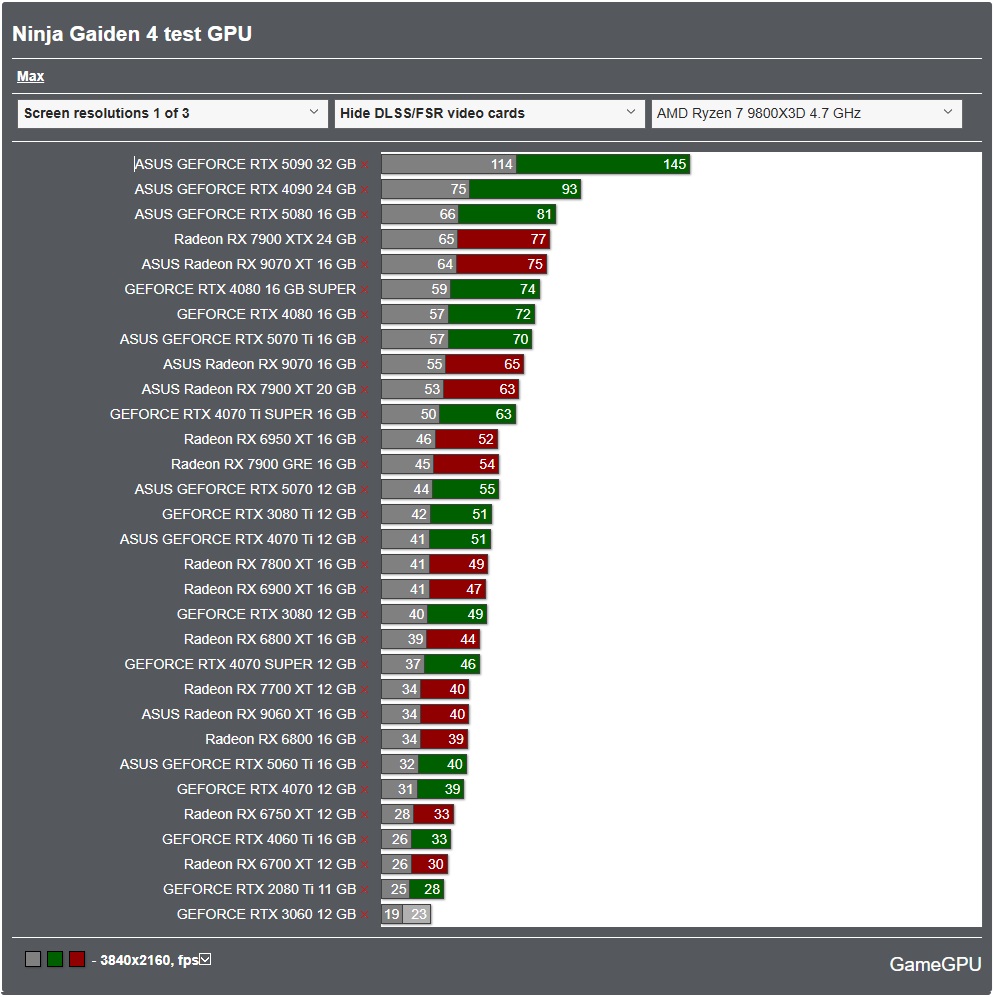Toggle the fps checkbox in the legend

[205, 958]
